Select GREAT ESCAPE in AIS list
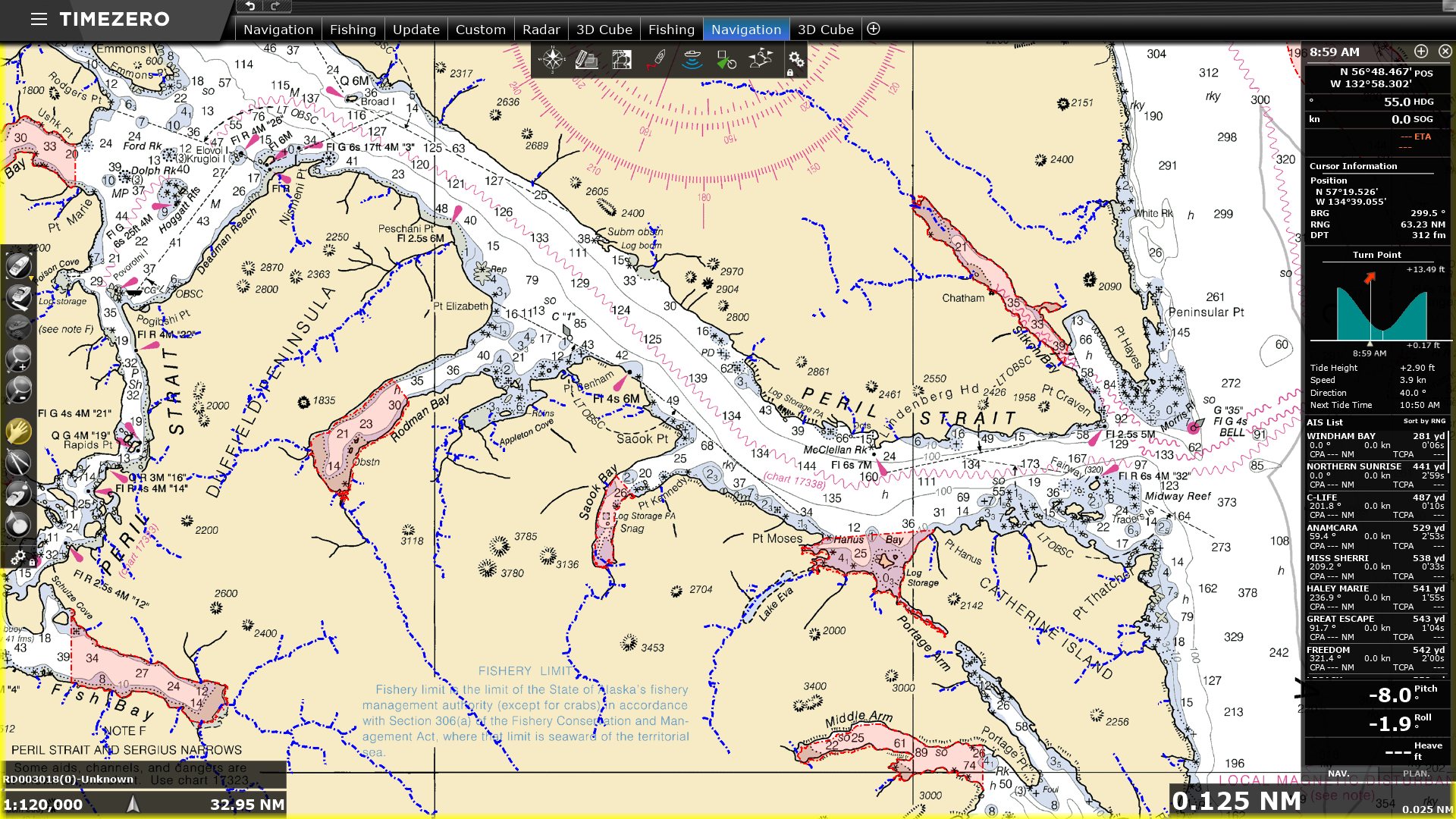Image resolution: width=1456 pixels, height=819 pixels. point(1376,628)
